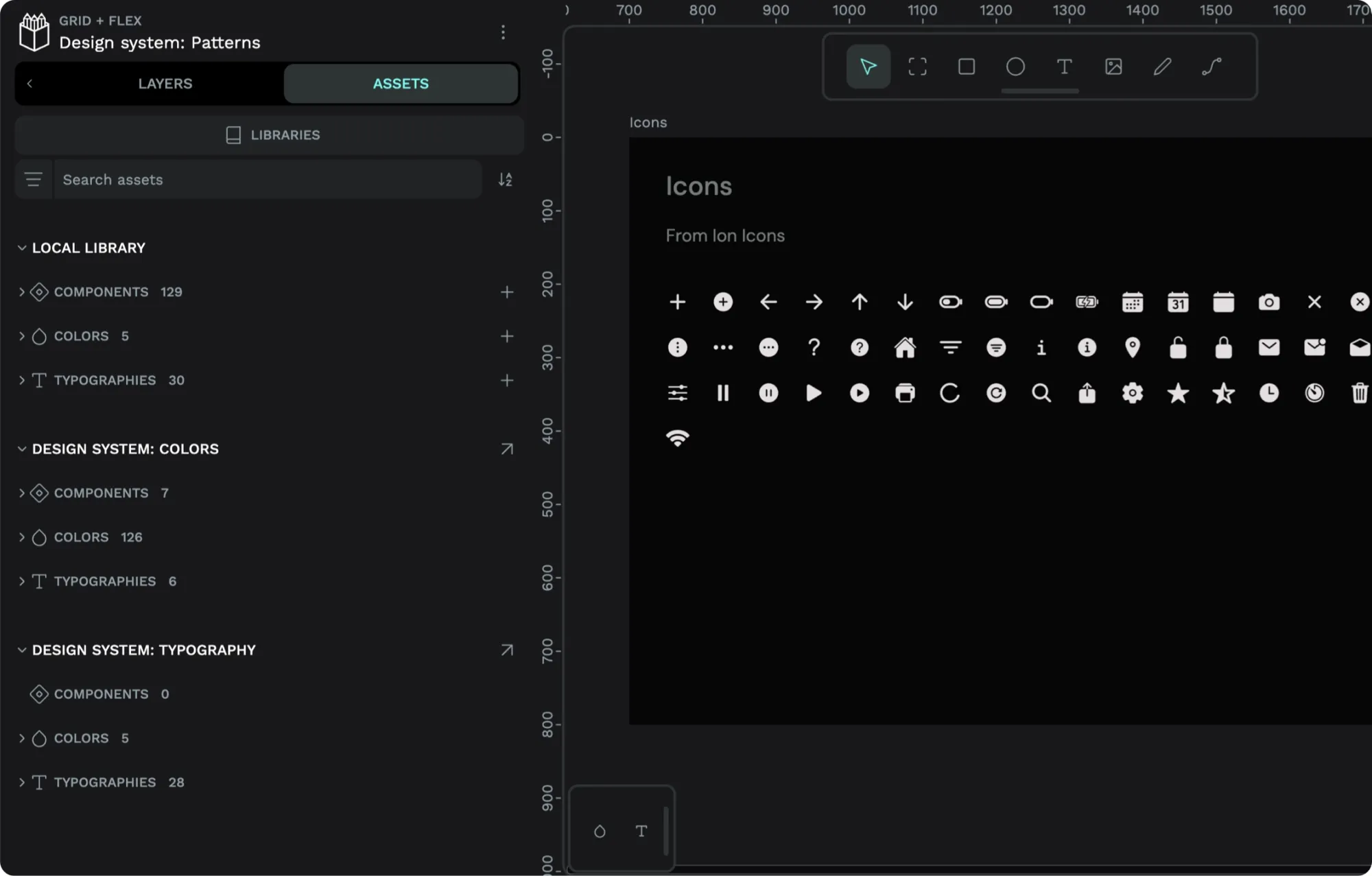Click LIBRARIES button to open libraries panel

(x=269, y=134)
